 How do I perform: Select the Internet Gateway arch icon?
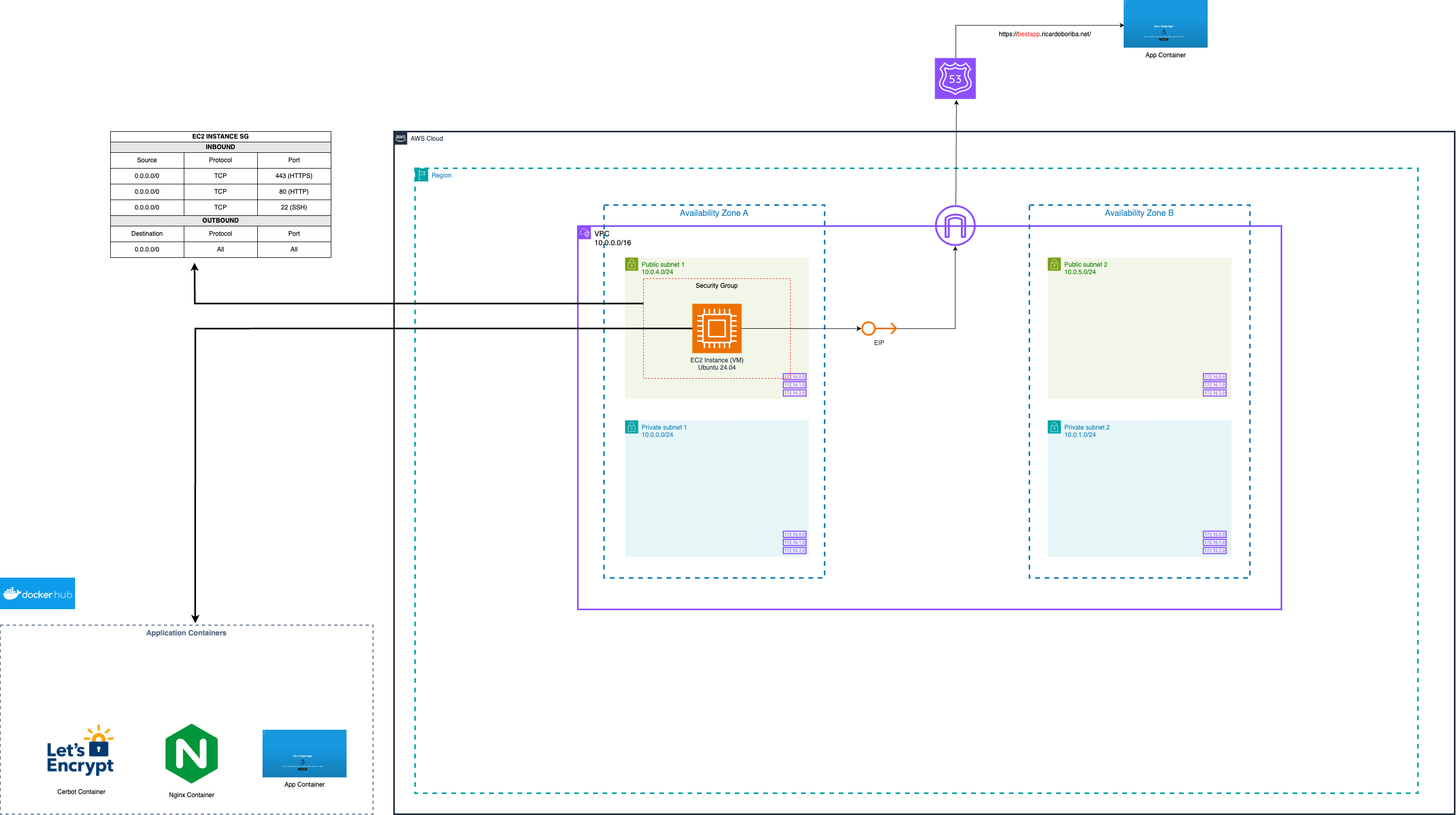click(955, 225)
